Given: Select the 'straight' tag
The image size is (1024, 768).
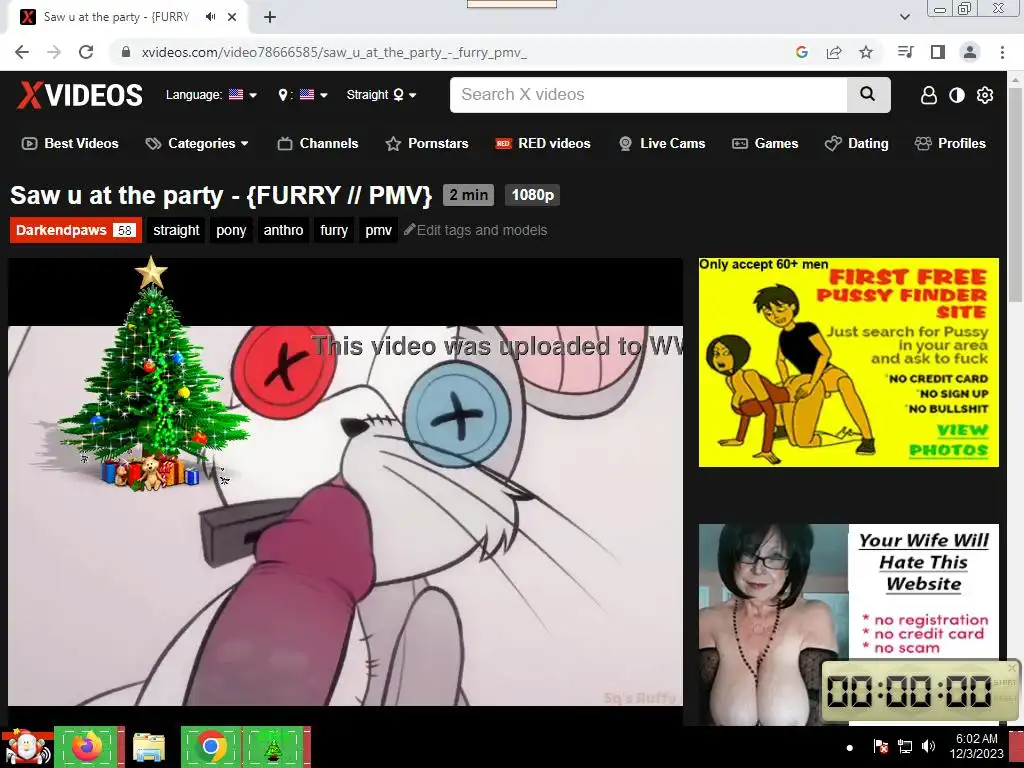Looking at the screenshot, I should click(176, 231).
